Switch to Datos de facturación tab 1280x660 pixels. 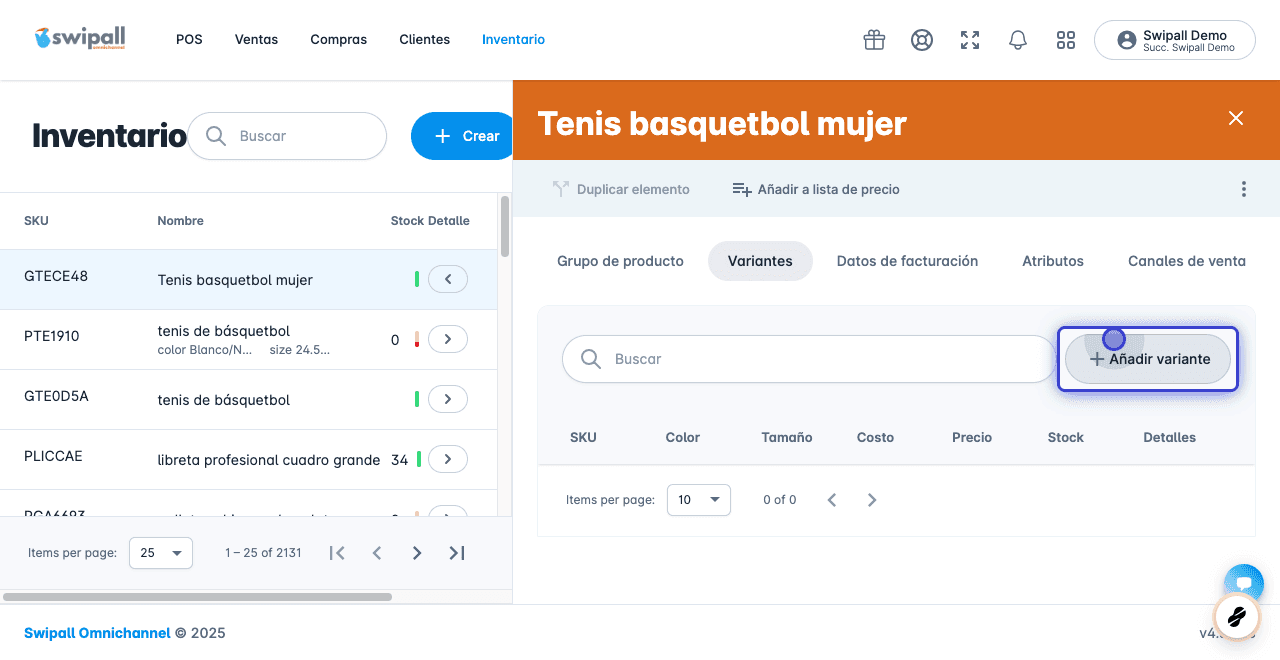tap(907, 261)
